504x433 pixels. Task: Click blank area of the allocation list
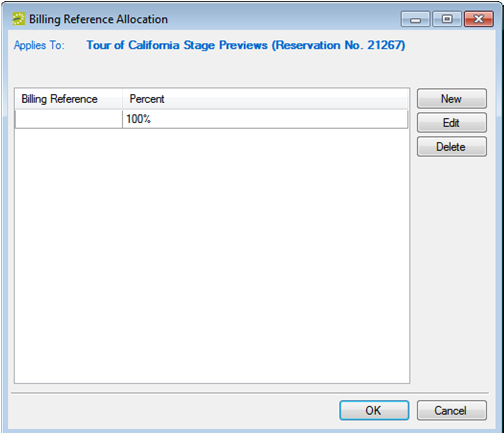point(212,256)
